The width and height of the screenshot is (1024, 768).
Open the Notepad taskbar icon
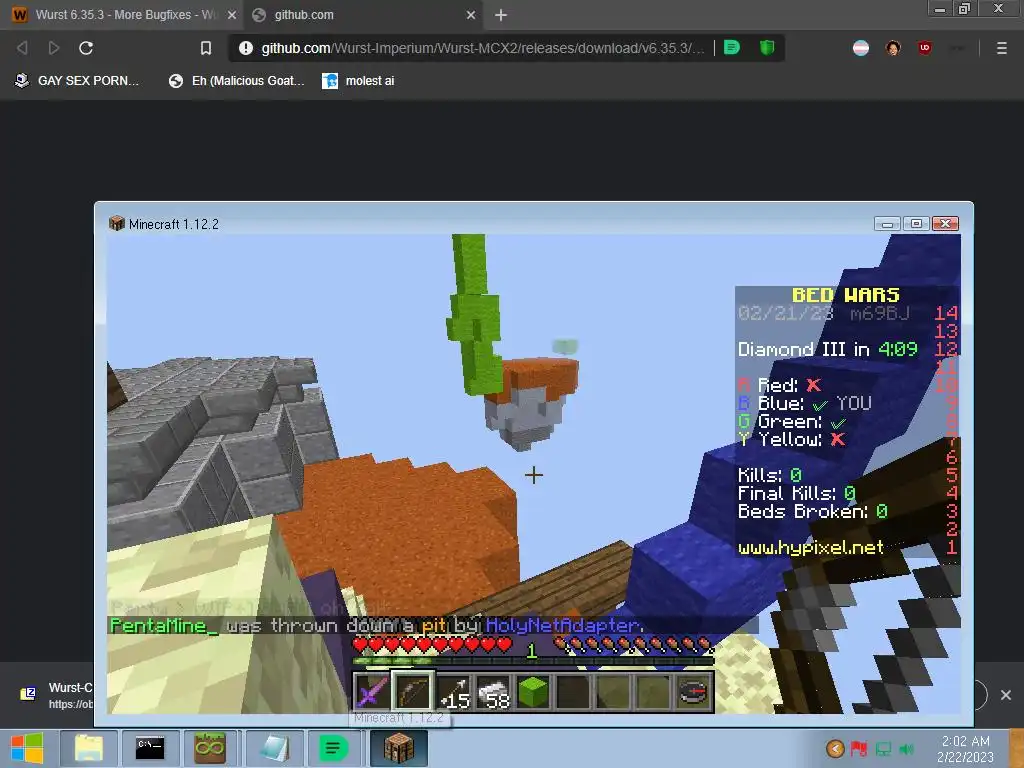273,748
